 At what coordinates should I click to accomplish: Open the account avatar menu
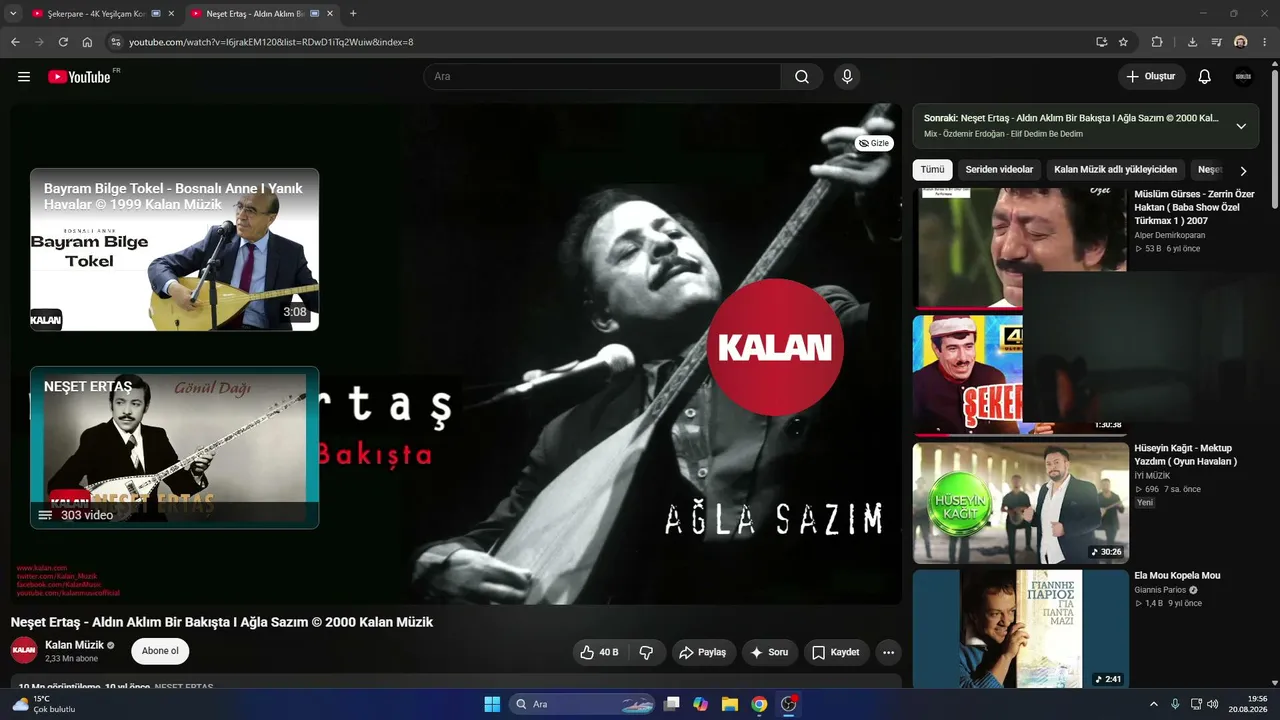point(1243,77)
